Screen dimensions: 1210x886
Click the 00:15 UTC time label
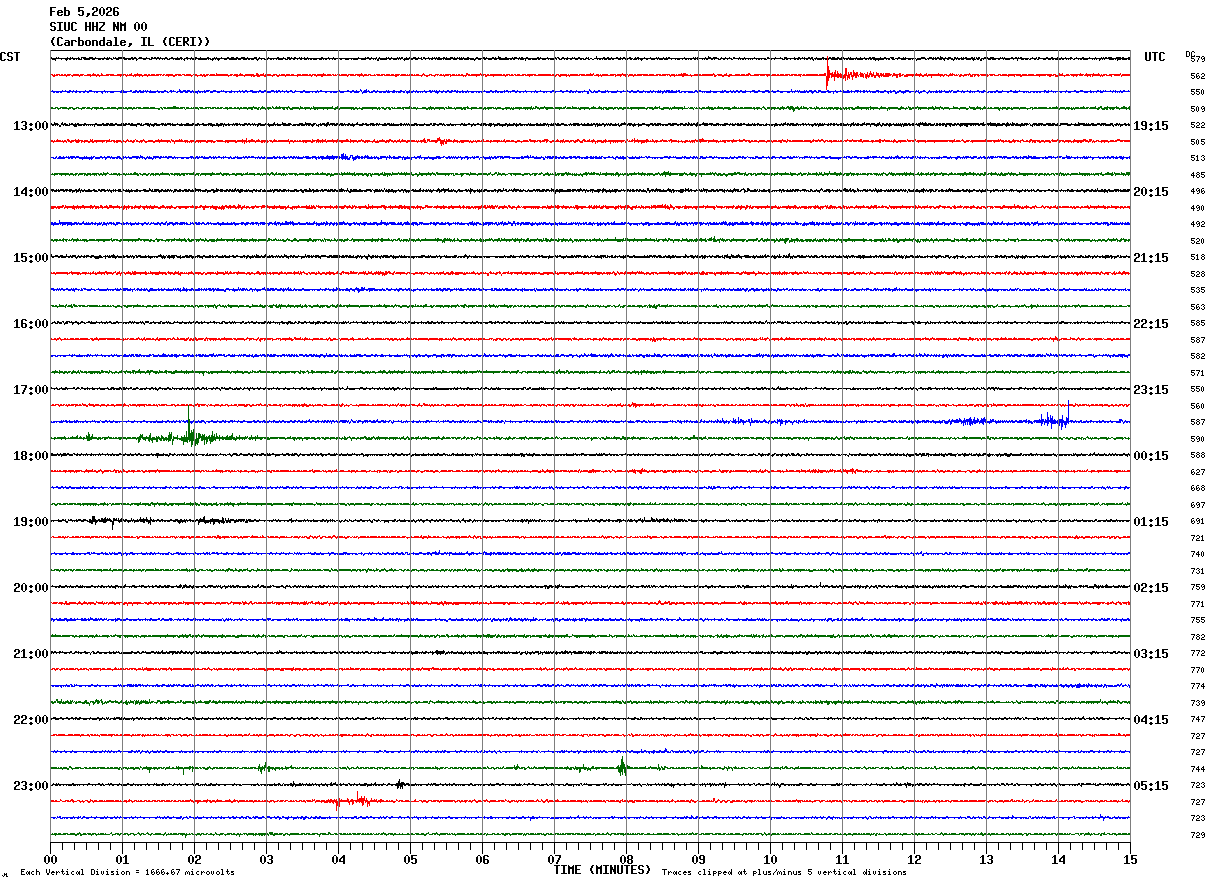(x=1151, y=456)
